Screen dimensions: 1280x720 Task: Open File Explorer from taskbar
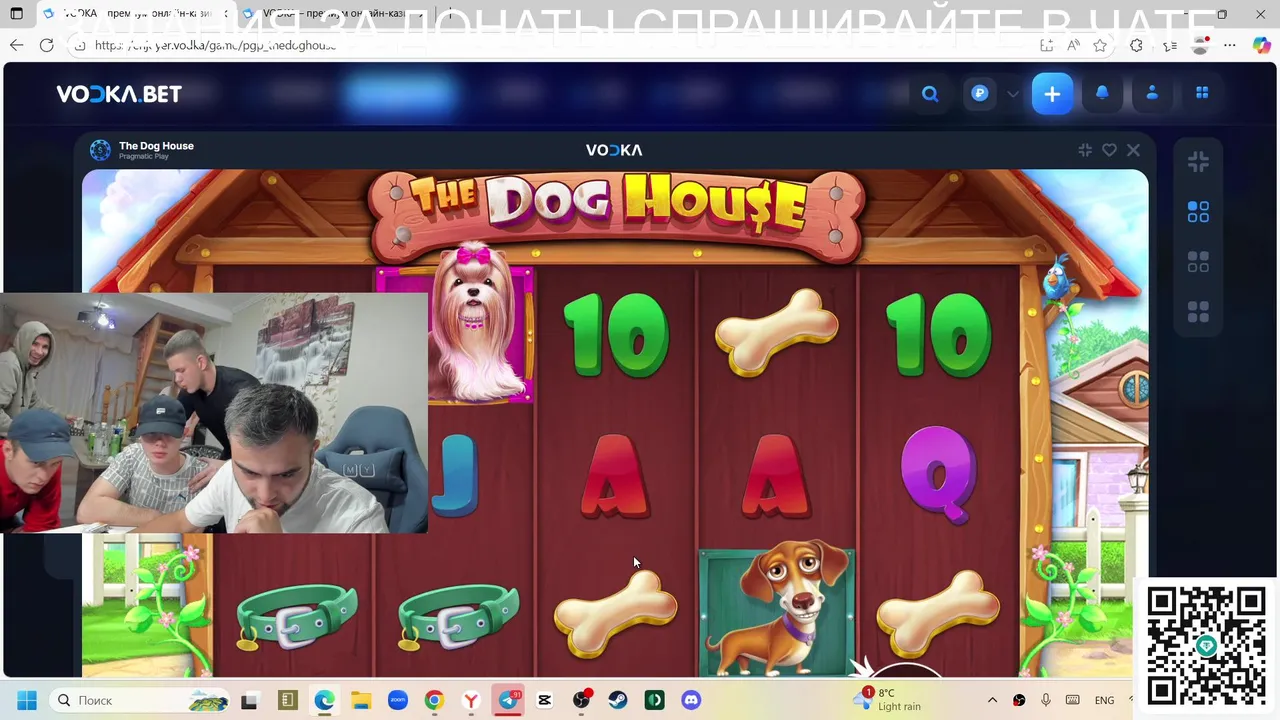click(361, 700)
